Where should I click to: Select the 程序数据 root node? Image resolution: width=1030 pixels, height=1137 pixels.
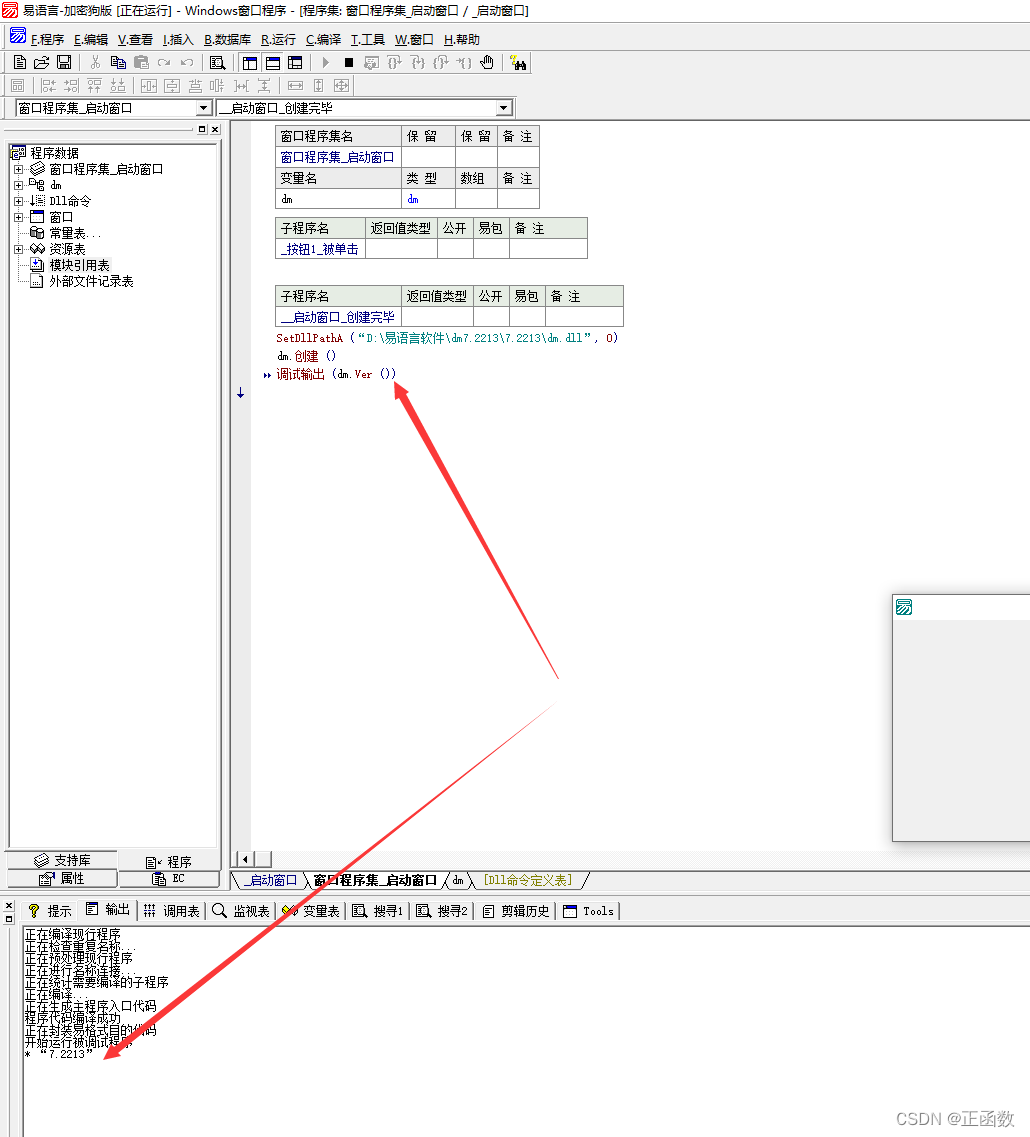click(54, 153)
